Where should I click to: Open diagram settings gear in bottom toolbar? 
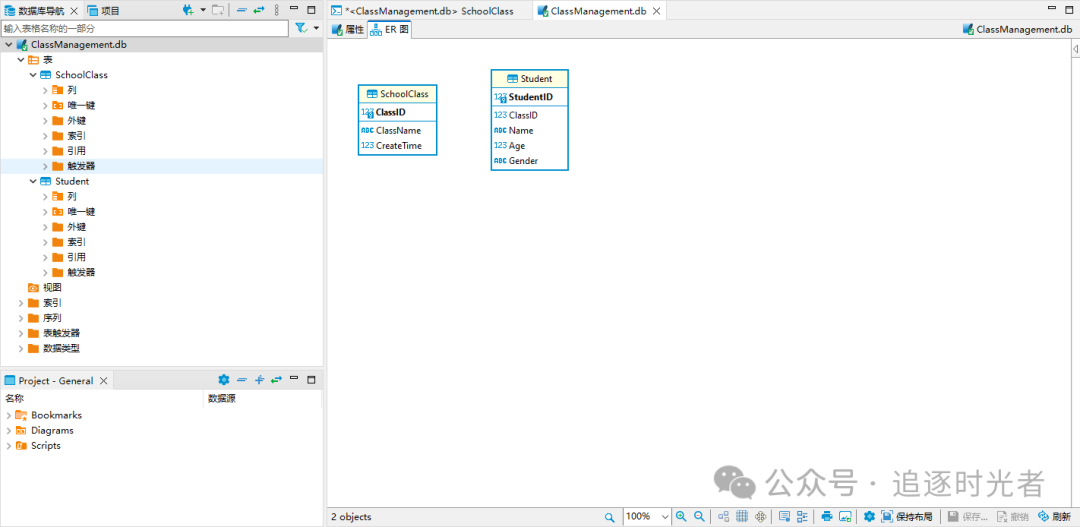[869, 516]
